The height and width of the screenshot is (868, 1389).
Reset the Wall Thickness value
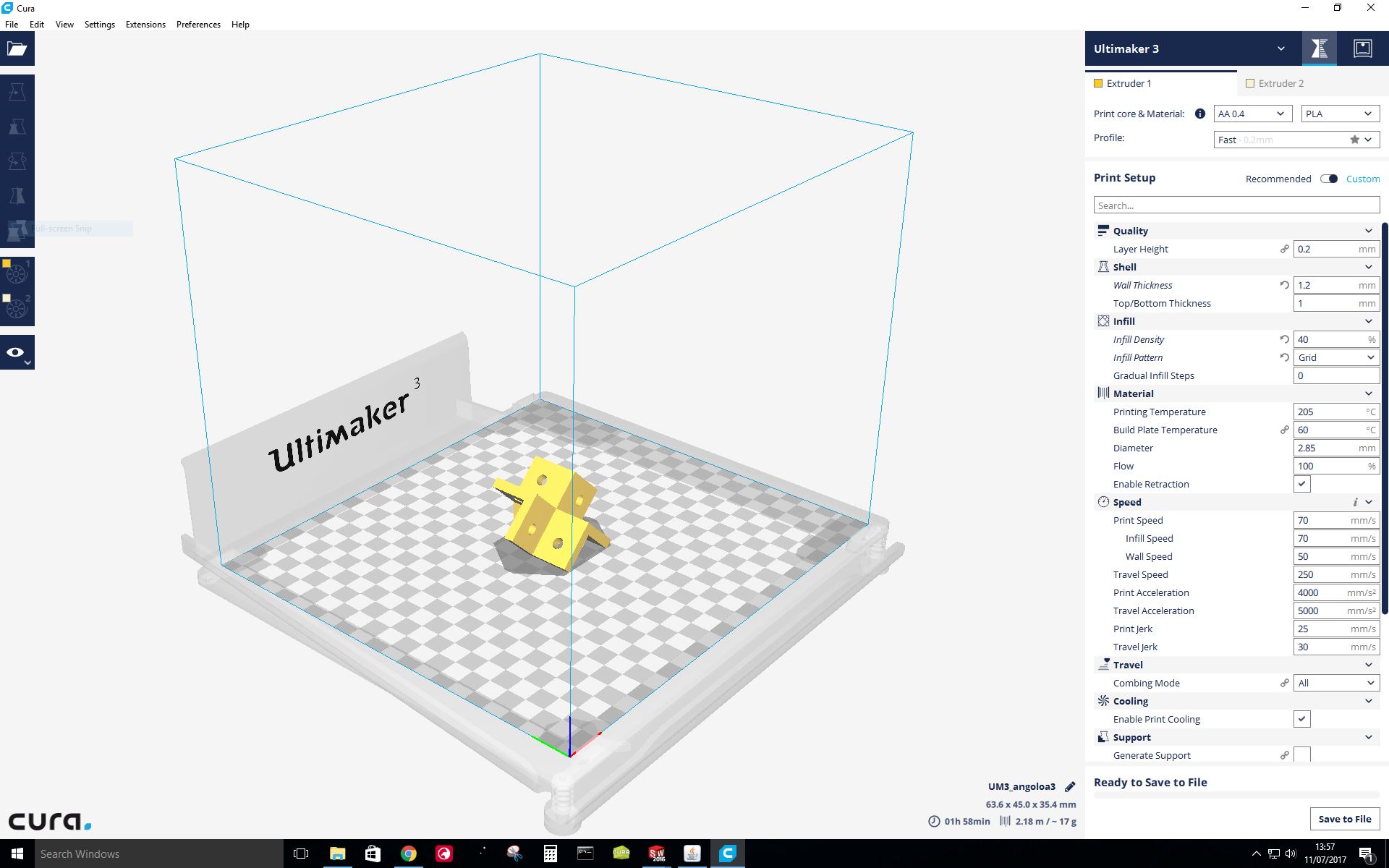(x=1284, y=285)
